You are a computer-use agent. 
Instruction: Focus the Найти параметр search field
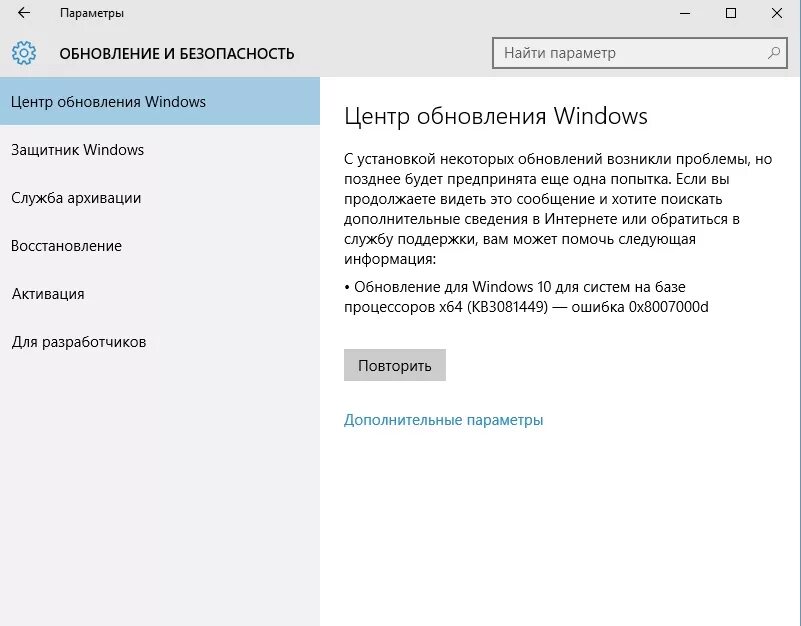coord(640,53)
